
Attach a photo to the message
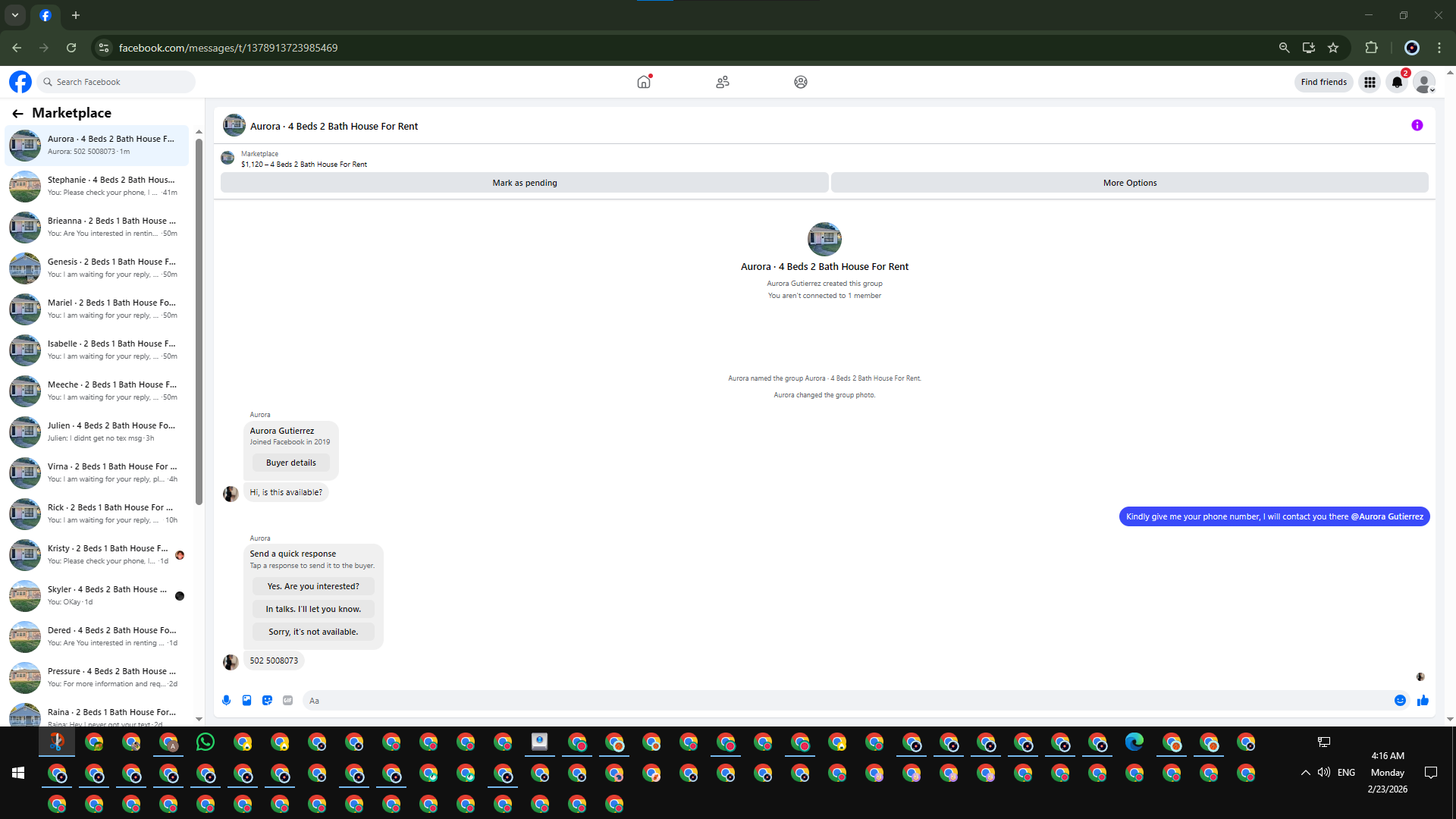[246, 701]
